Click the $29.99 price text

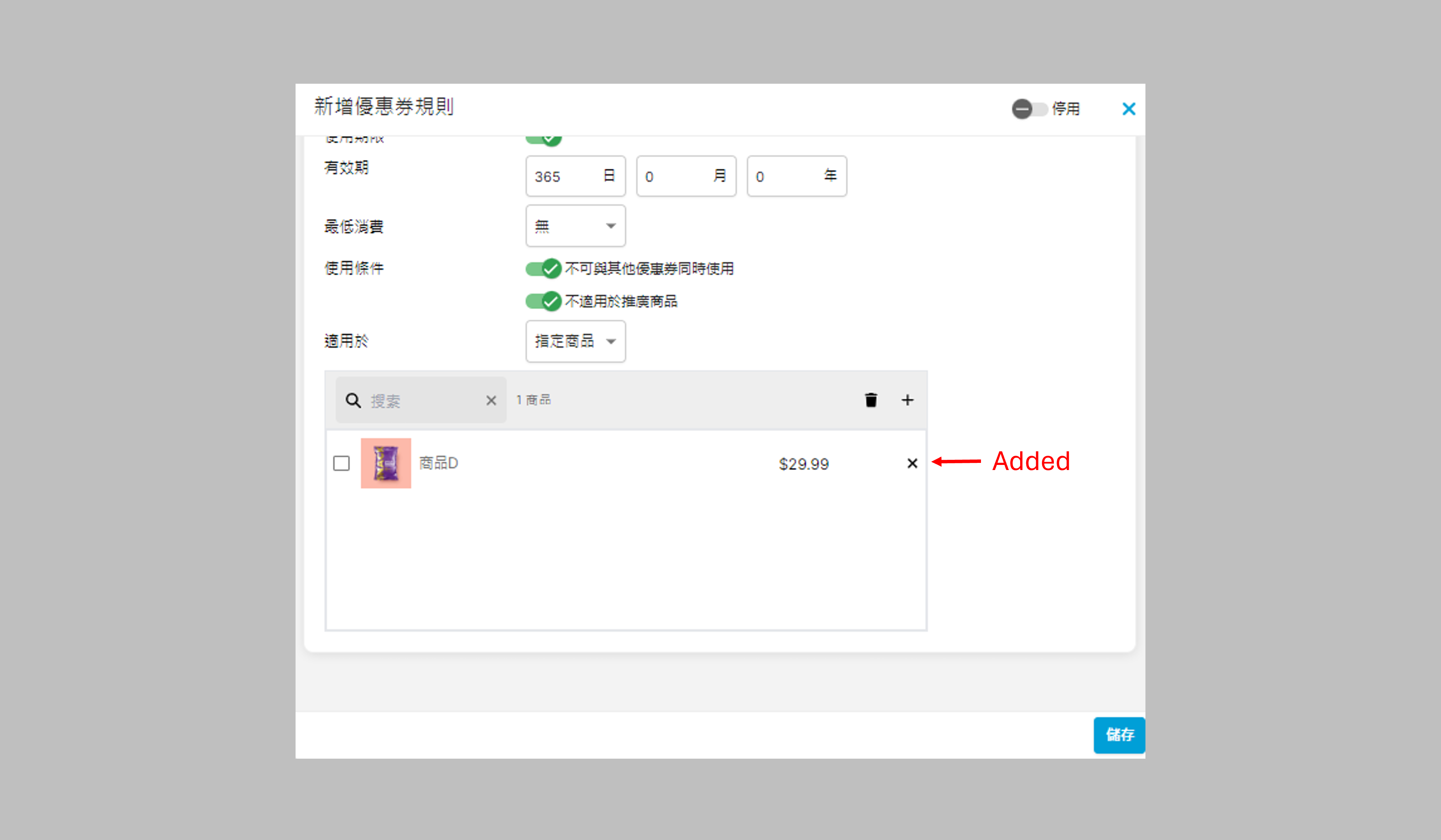tap(804, 464)
